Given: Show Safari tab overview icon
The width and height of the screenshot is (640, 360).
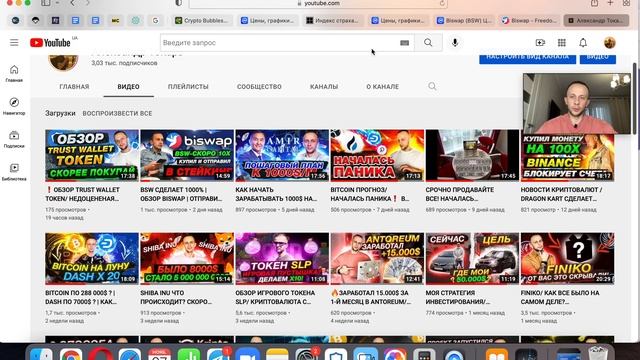Looking at the screenshot, I should [x=627, y=3].
